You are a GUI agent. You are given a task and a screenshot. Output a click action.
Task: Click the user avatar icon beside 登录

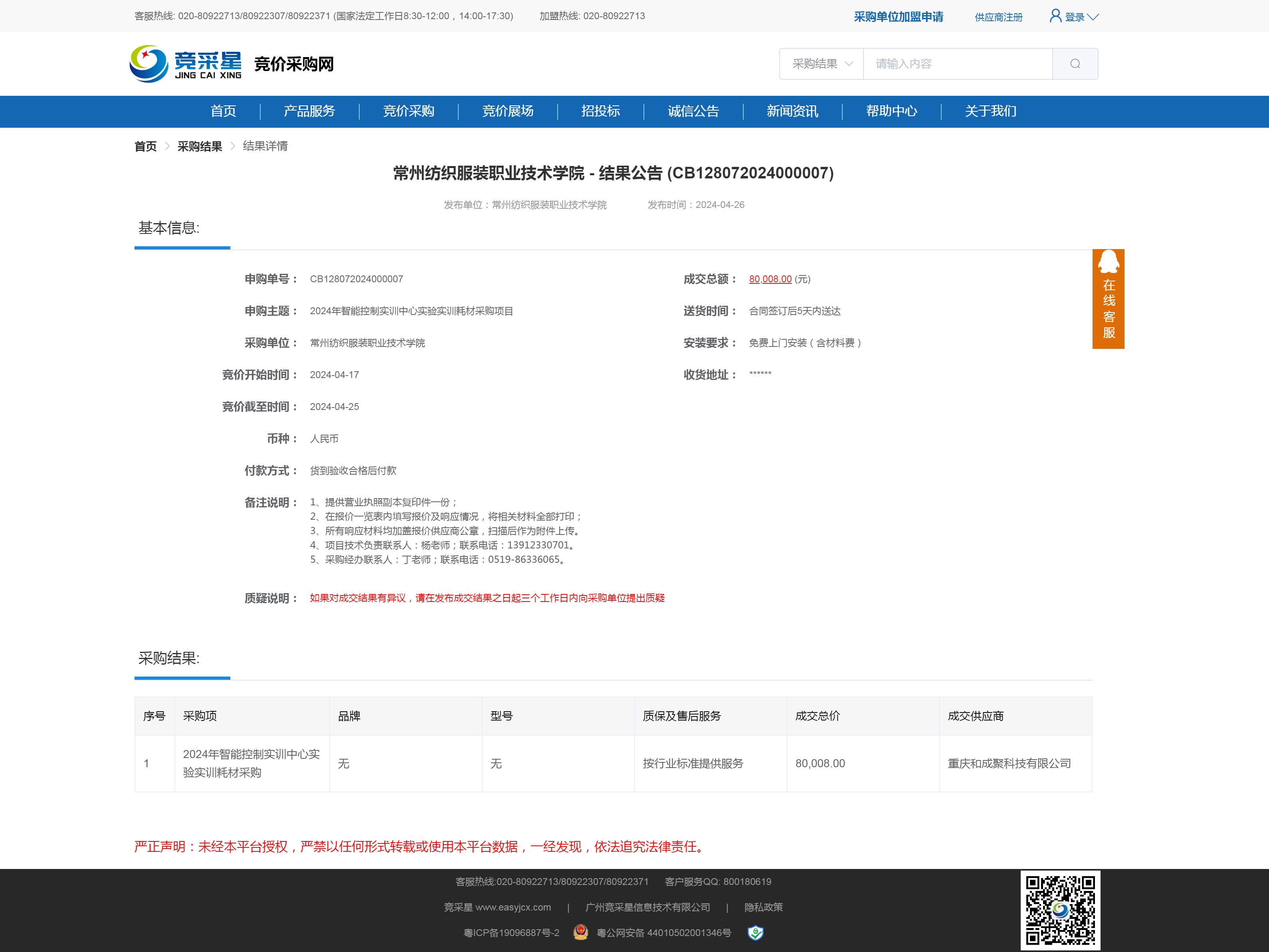pyautogui.click(x=1055, y=16)
